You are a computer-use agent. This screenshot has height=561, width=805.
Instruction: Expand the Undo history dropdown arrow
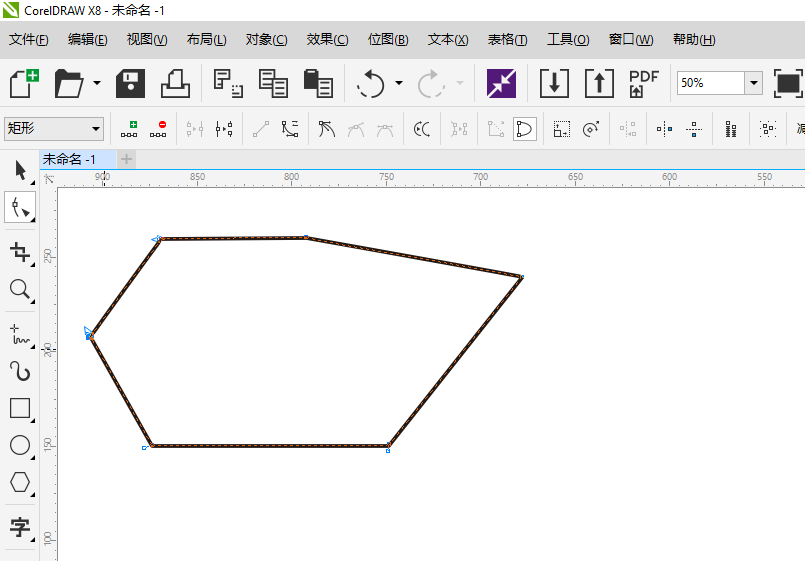click(399, 83)
